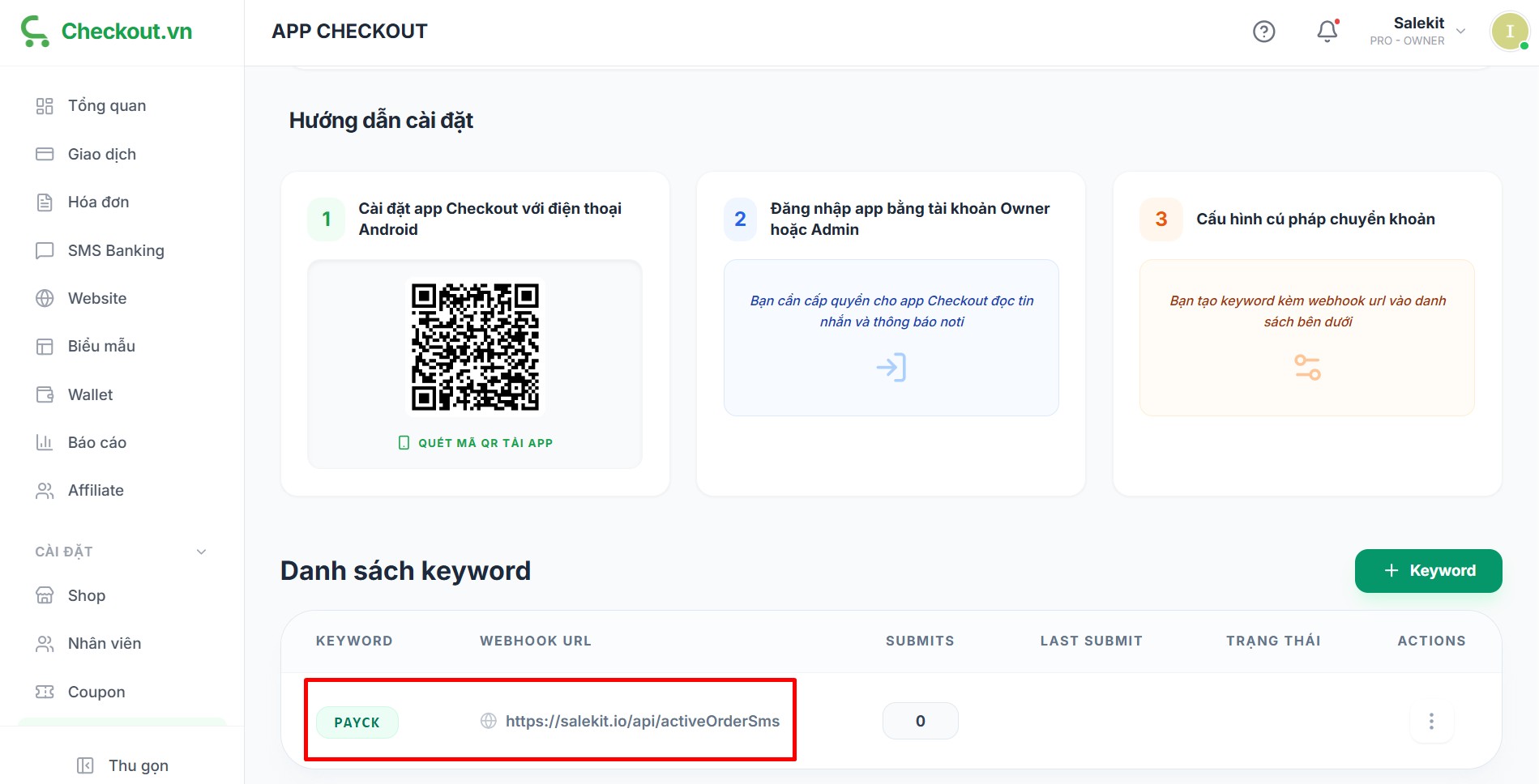This screenshot has height=784, width=1539.
Task: Click the QR code image
Action: 475,347
